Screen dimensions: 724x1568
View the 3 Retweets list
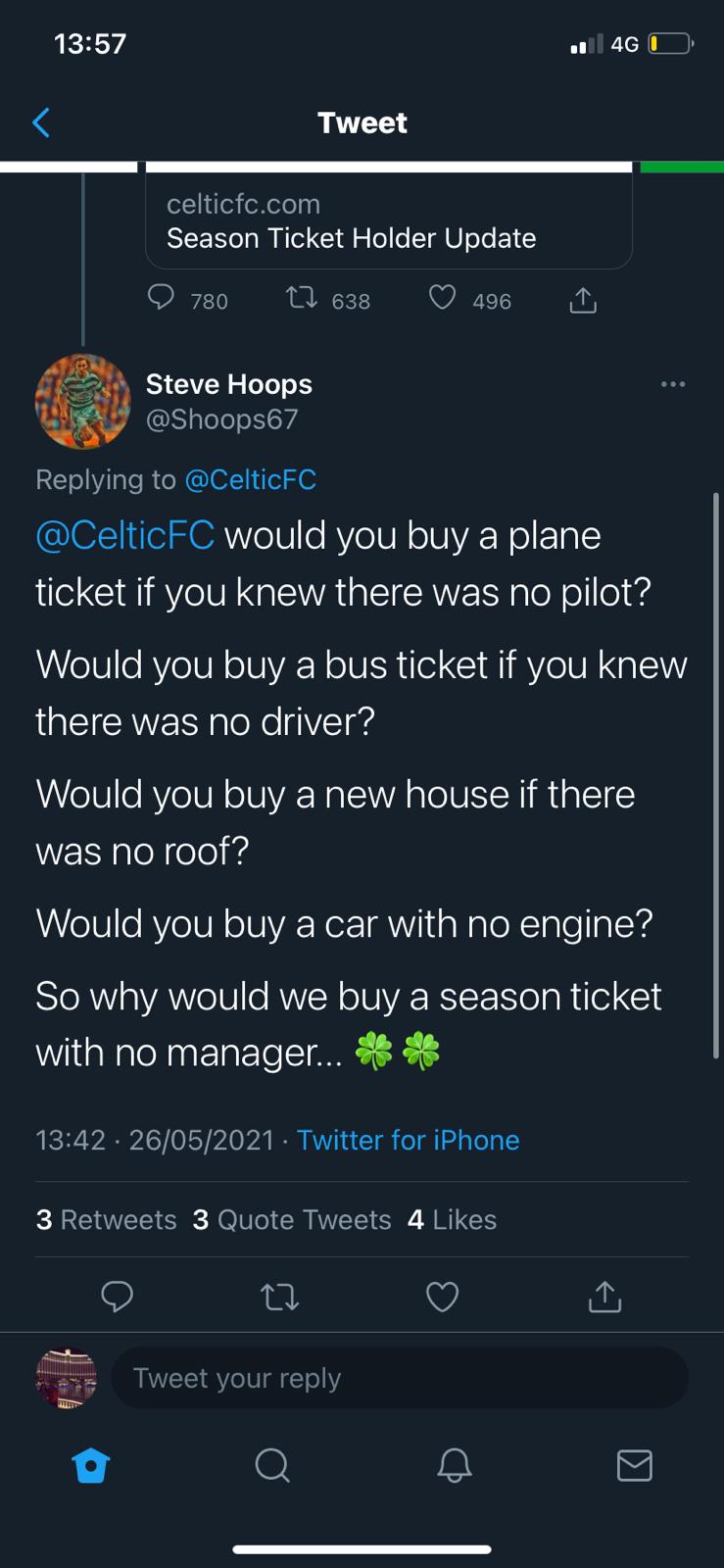[106, 1219]
